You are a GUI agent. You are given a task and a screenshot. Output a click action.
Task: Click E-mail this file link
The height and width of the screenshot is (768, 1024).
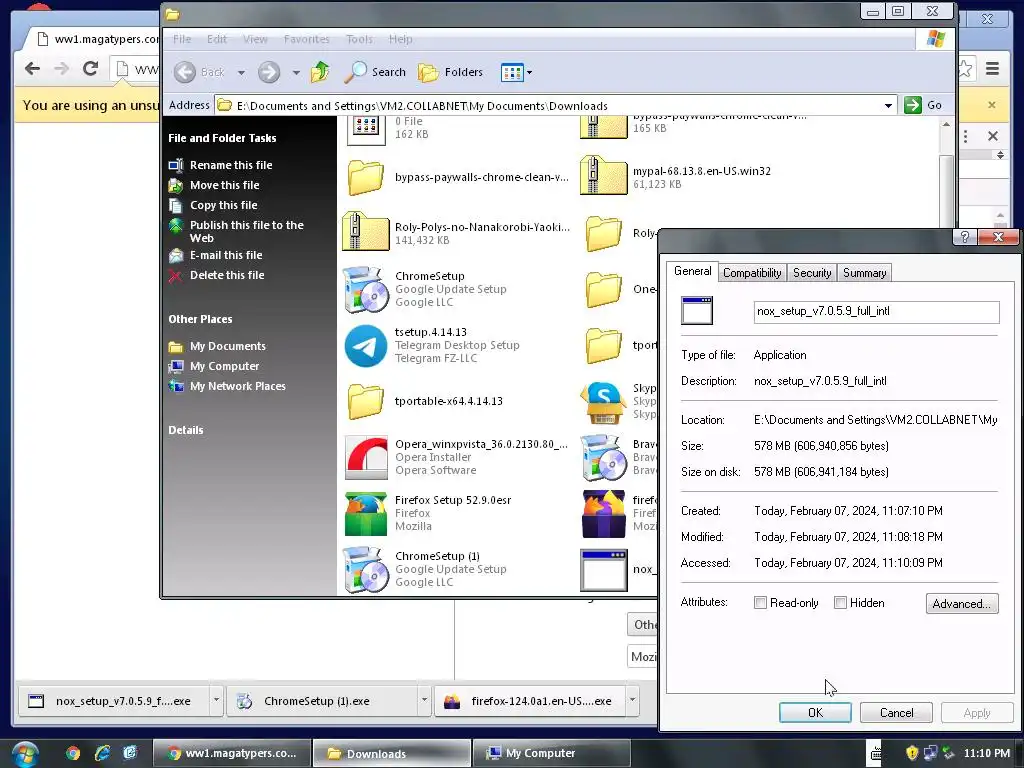(226, 255)
